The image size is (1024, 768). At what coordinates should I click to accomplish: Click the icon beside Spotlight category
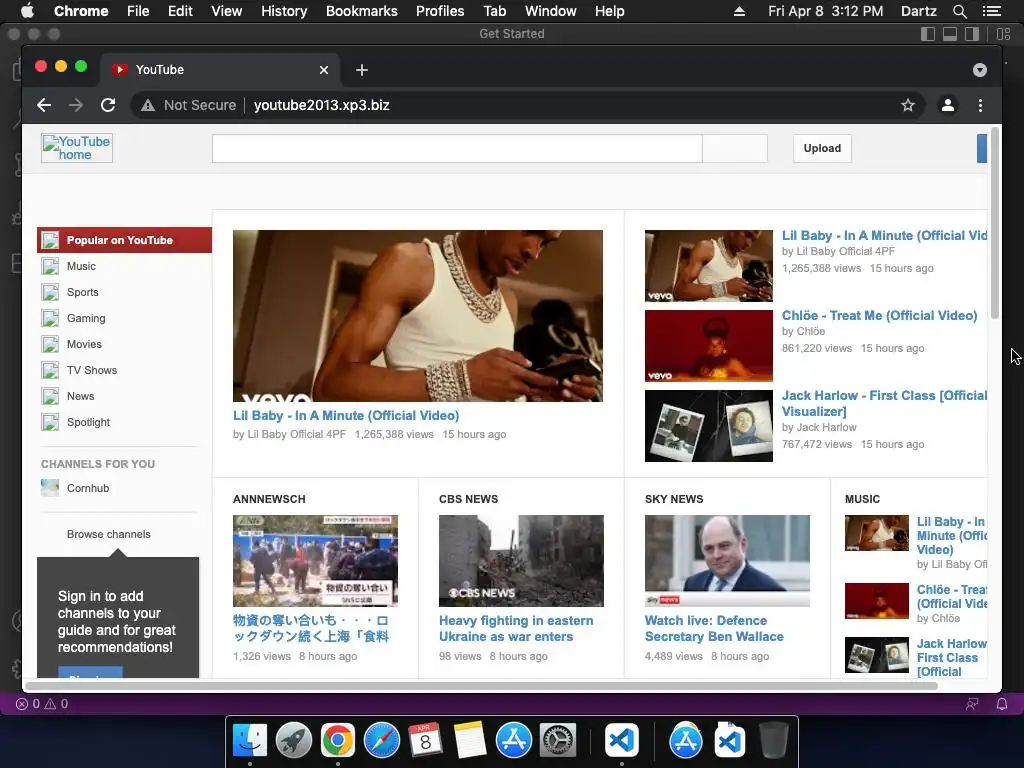click(50, 423)
